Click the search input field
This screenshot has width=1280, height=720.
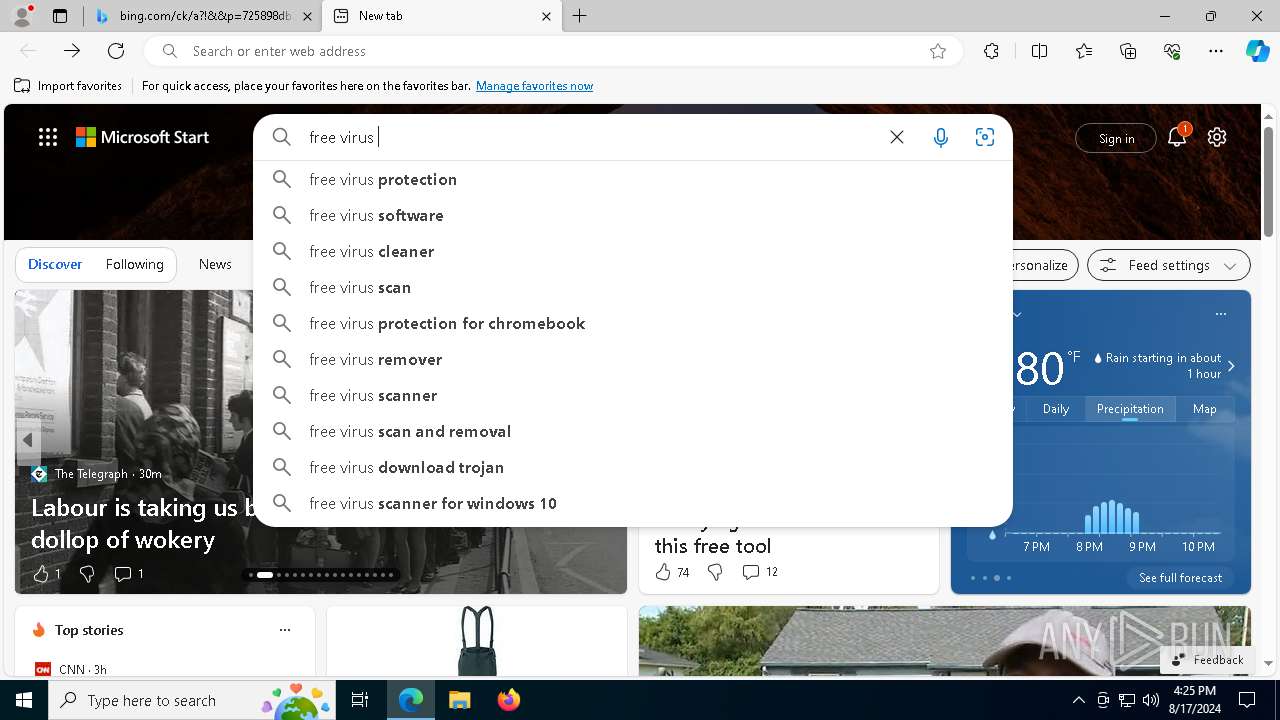590,137
